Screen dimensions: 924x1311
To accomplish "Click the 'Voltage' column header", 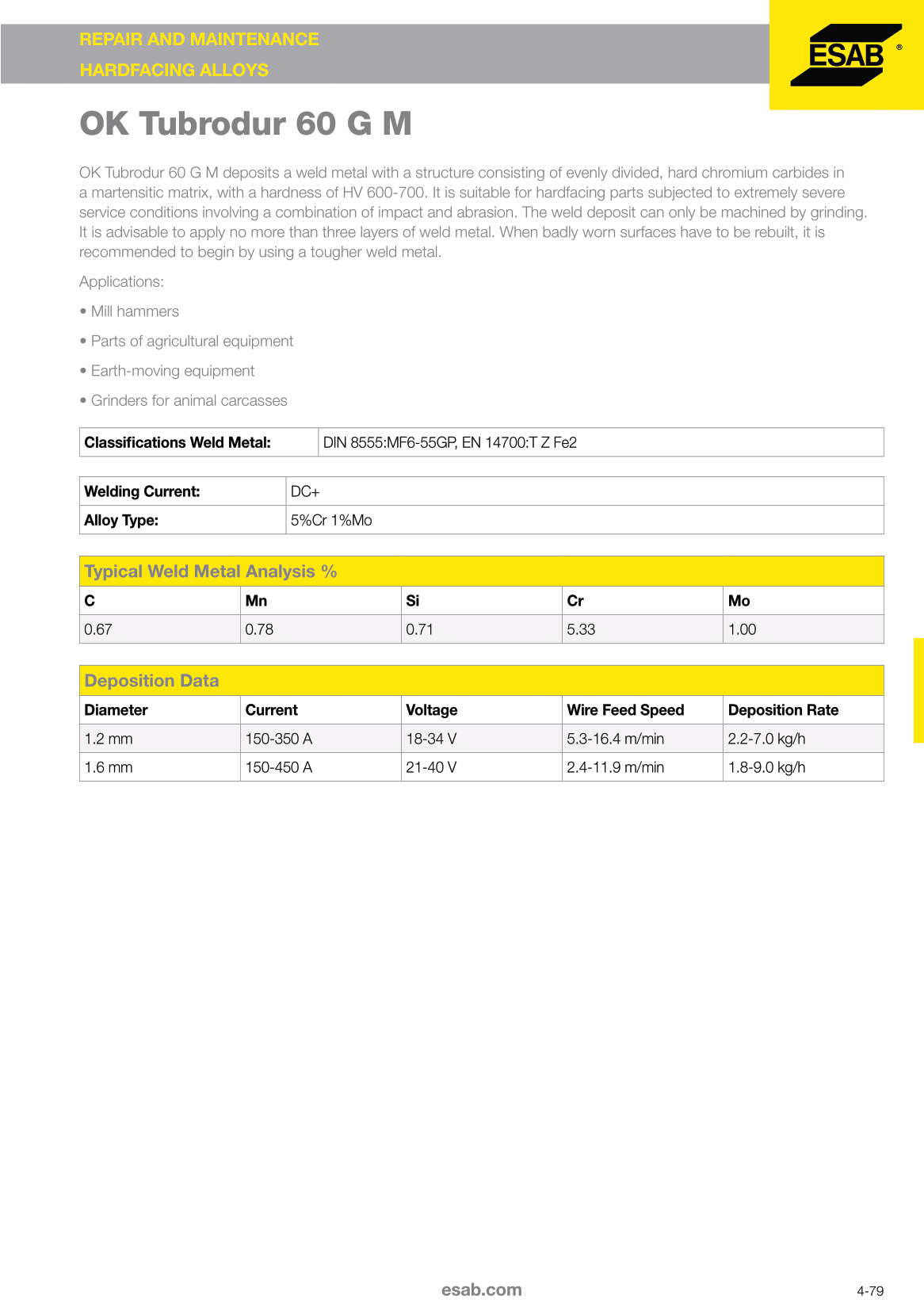I will 482,710.
